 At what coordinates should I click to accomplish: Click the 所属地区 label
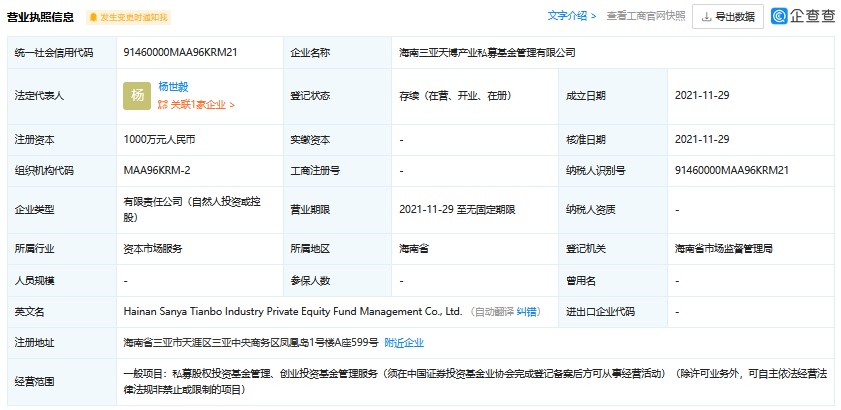point(310,249)
